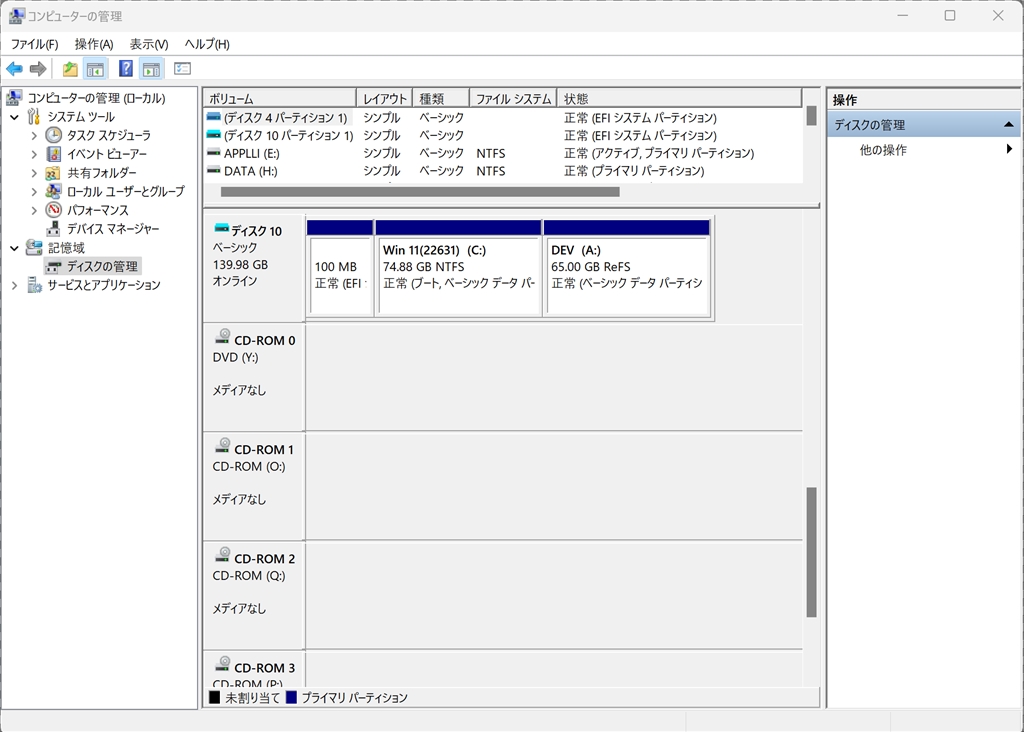This screenshot has width=1024, height=732.
Task: Click the volume list horizontal scrollbar
Action: pos(420,191)
